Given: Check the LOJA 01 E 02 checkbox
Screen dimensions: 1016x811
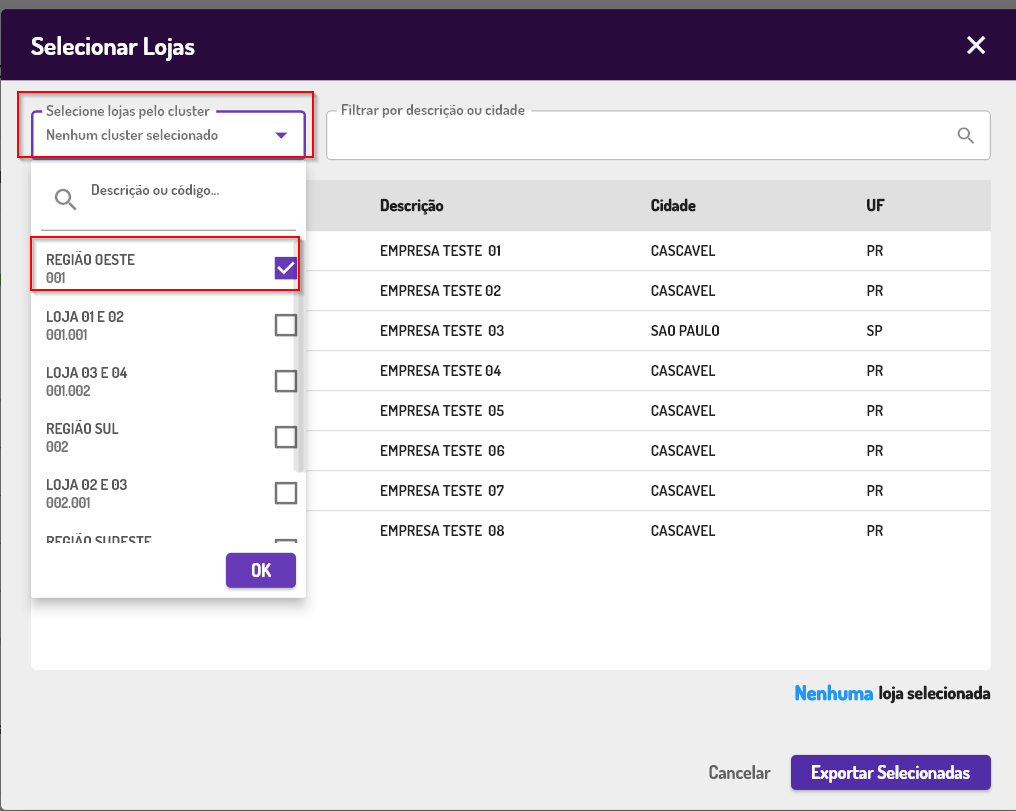Looking at the screenshot, I should pyautogui.click(x=285, y=325).
